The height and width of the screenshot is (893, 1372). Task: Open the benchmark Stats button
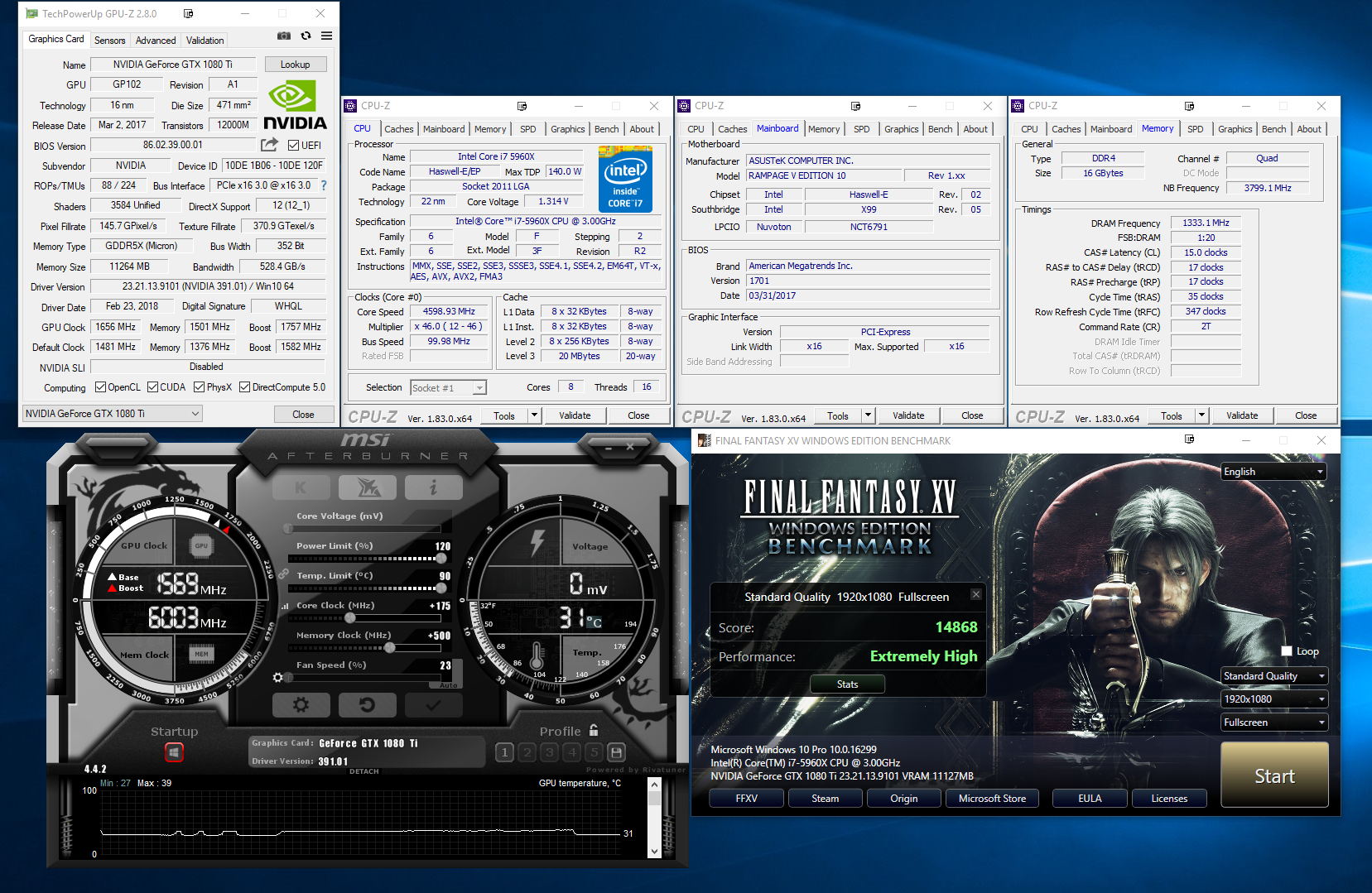point(847,684)
